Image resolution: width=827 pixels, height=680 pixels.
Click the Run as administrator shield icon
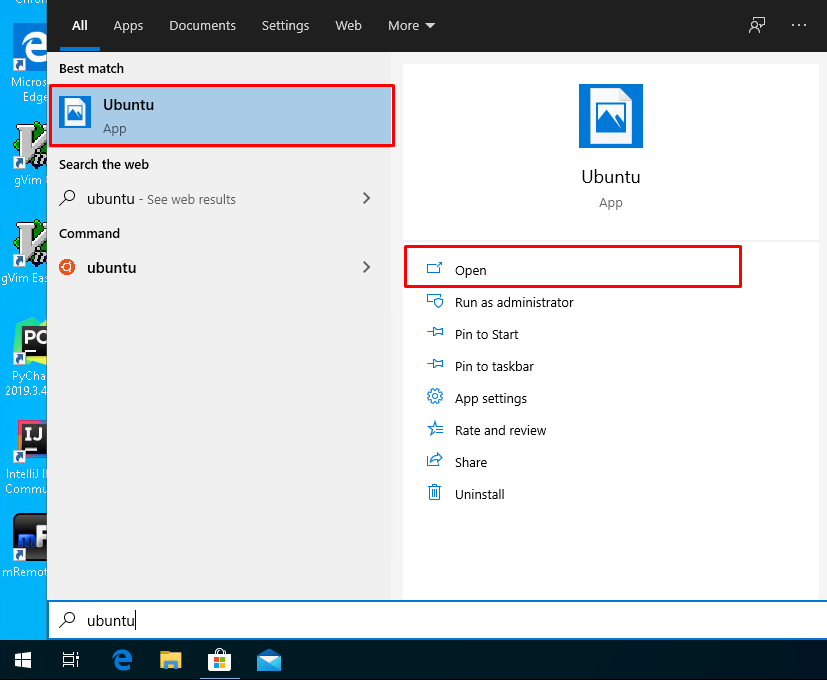click(x=435, y=301)
